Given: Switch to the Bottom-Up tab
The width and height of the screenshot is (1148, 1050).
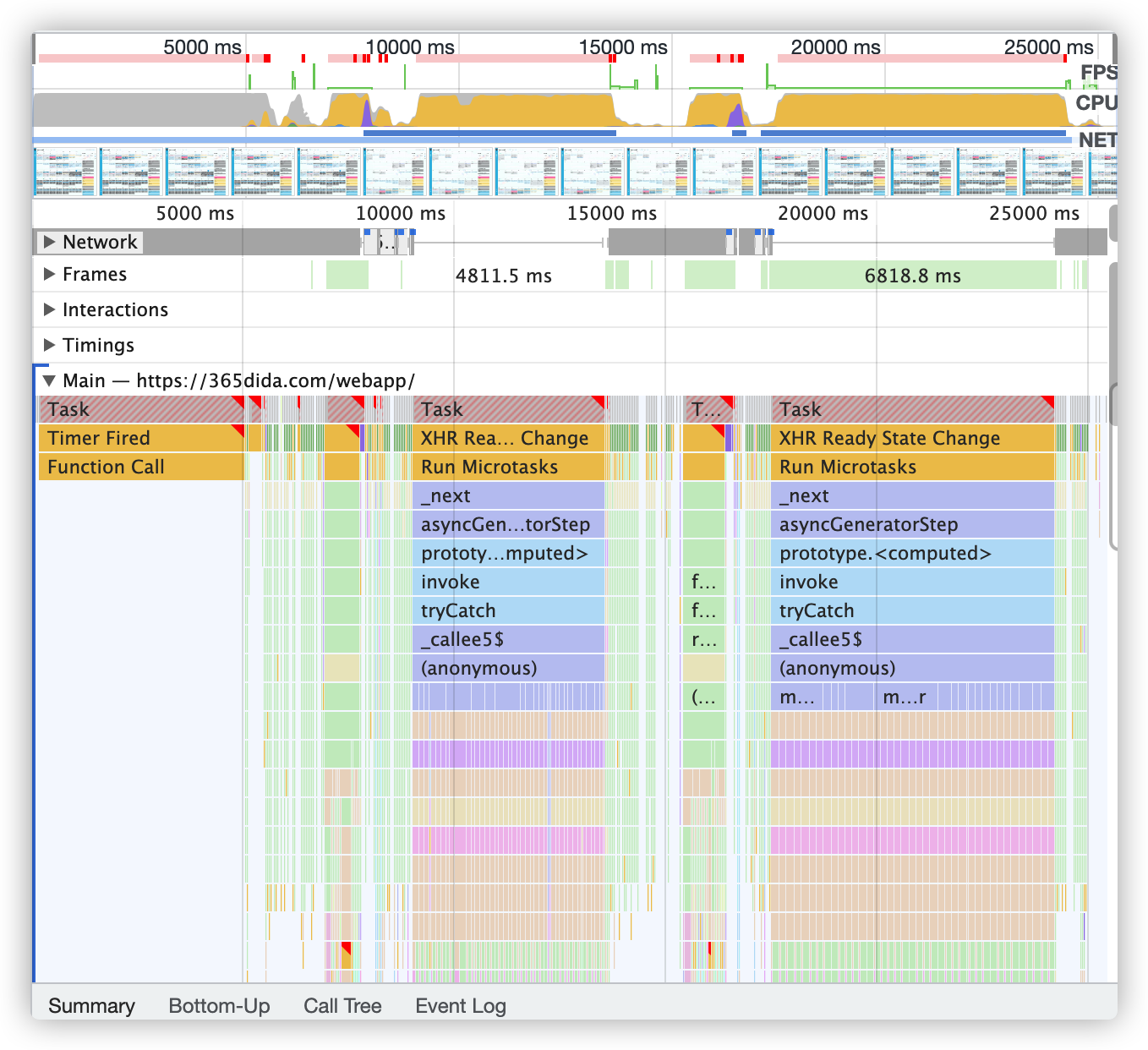Looking at the screenshot, I should point(219,1005).
